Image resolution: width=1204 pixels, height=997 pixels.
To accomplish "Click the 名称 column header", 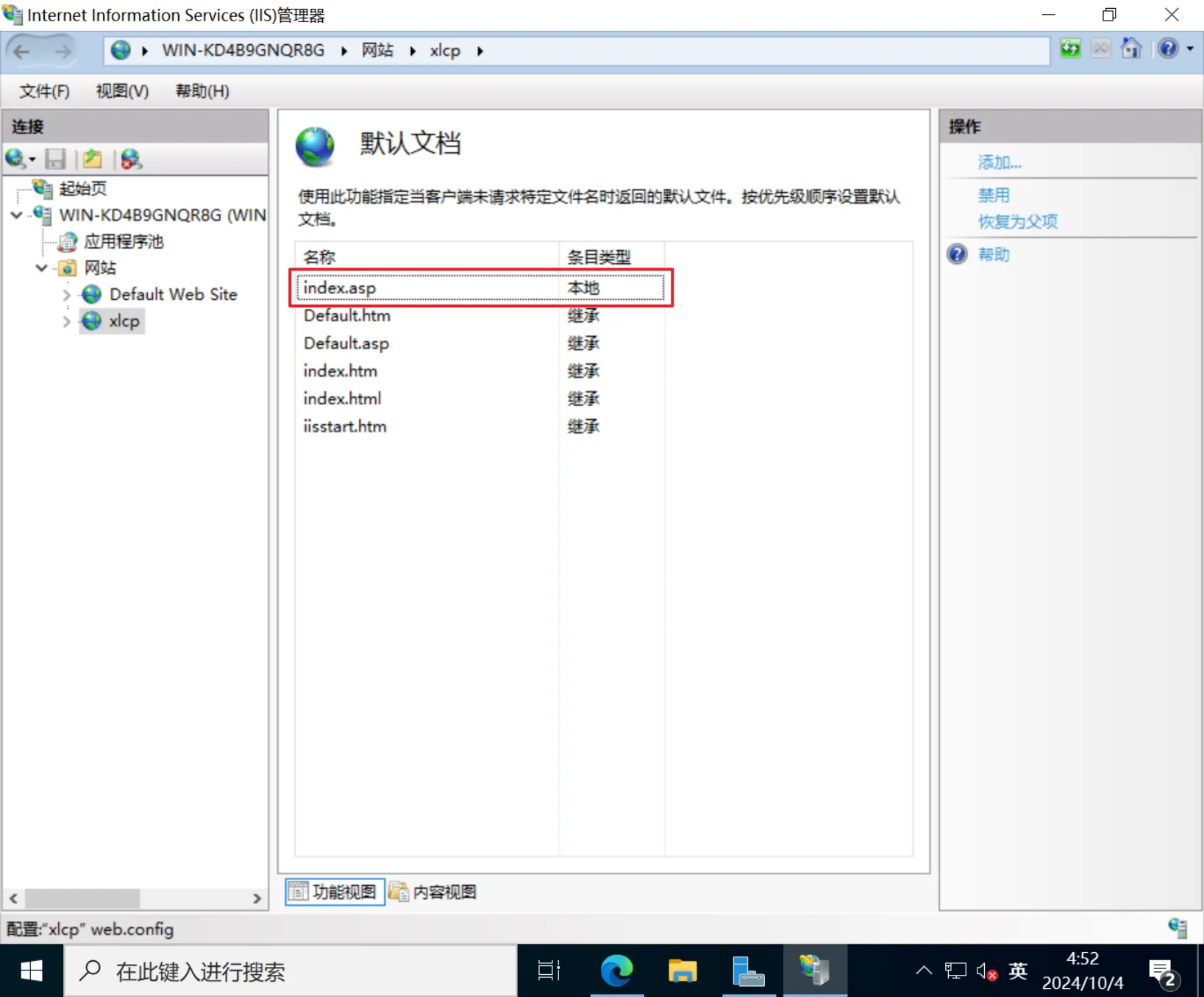I will pos(427,257).
